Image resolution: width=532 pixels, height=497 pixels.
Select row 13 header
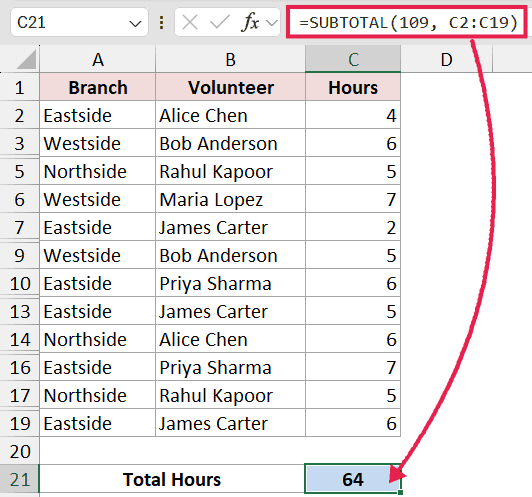pyautogui.click(x=20, y=311)
